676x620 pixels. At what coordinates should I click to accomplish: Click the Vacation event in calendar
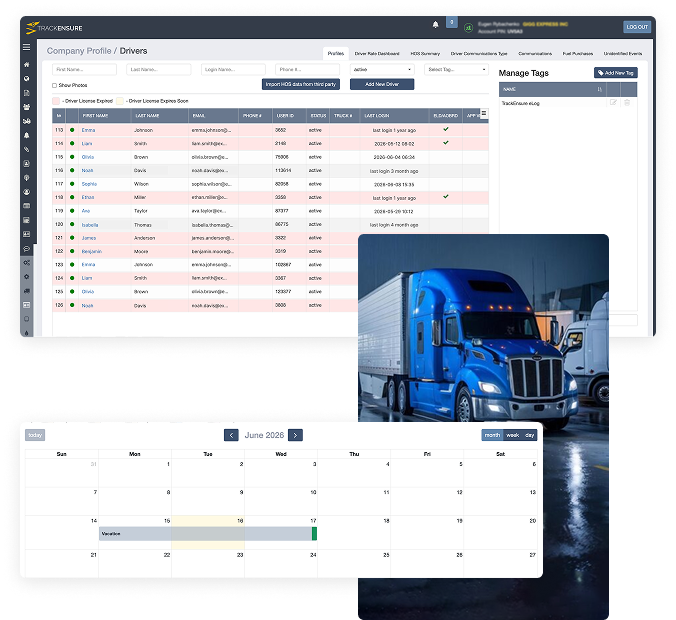click(x=208, y=533)
